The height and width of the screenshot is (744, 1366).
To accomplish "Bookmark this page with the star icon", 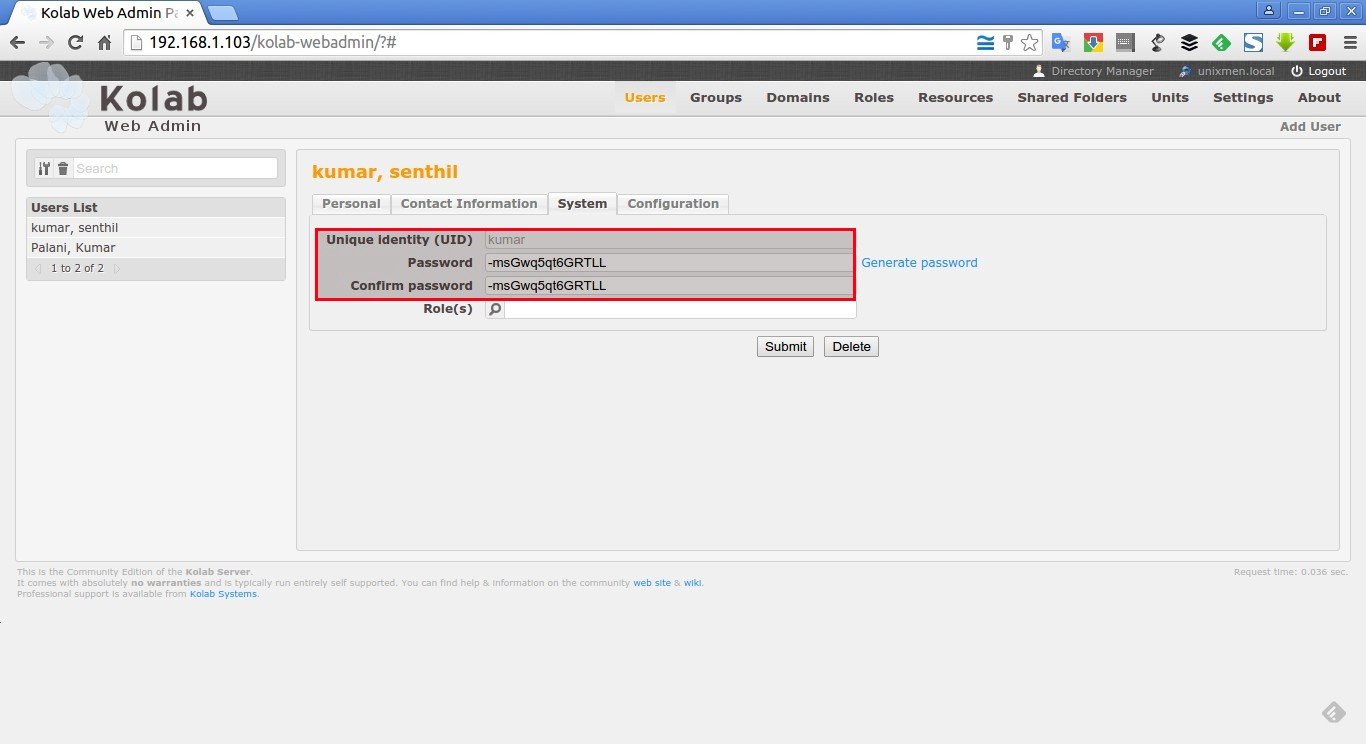I will [x=1029, y=43].
